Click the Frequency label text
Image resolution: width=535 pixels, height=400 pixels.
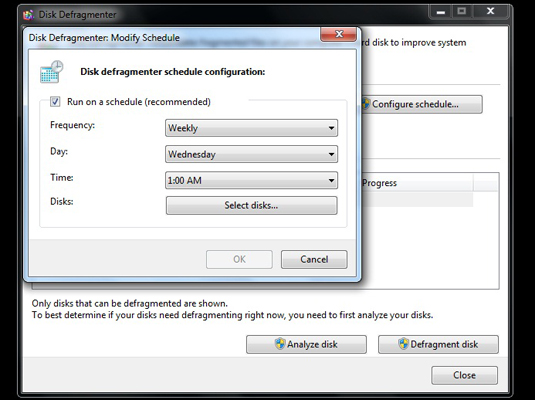pyautogui.click(x=72, y=125)
